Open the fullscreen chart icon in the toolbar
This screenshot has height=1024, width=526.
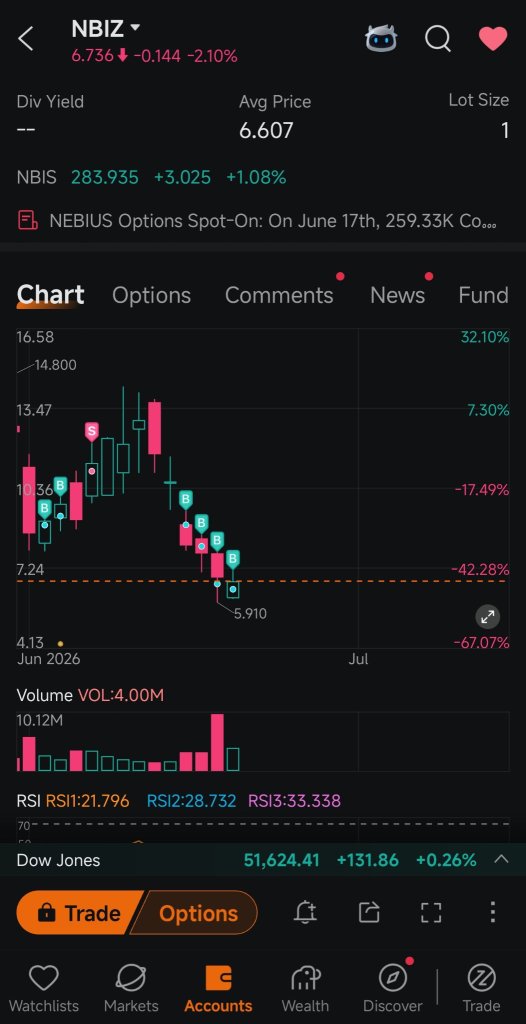(x=431, y=912)
